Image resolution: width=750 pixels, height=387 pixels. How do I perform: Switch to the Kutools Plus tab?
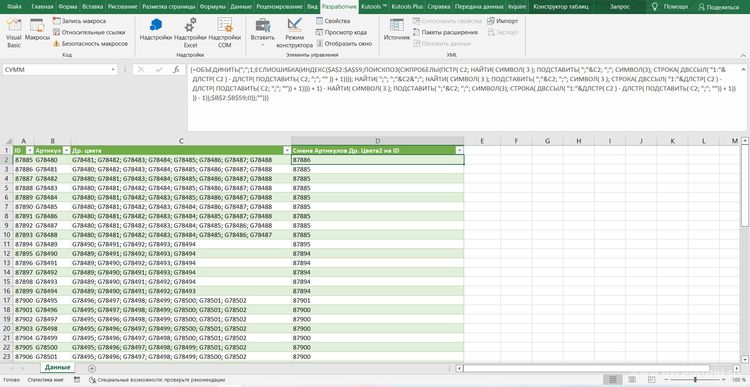[x=407, y=7]
